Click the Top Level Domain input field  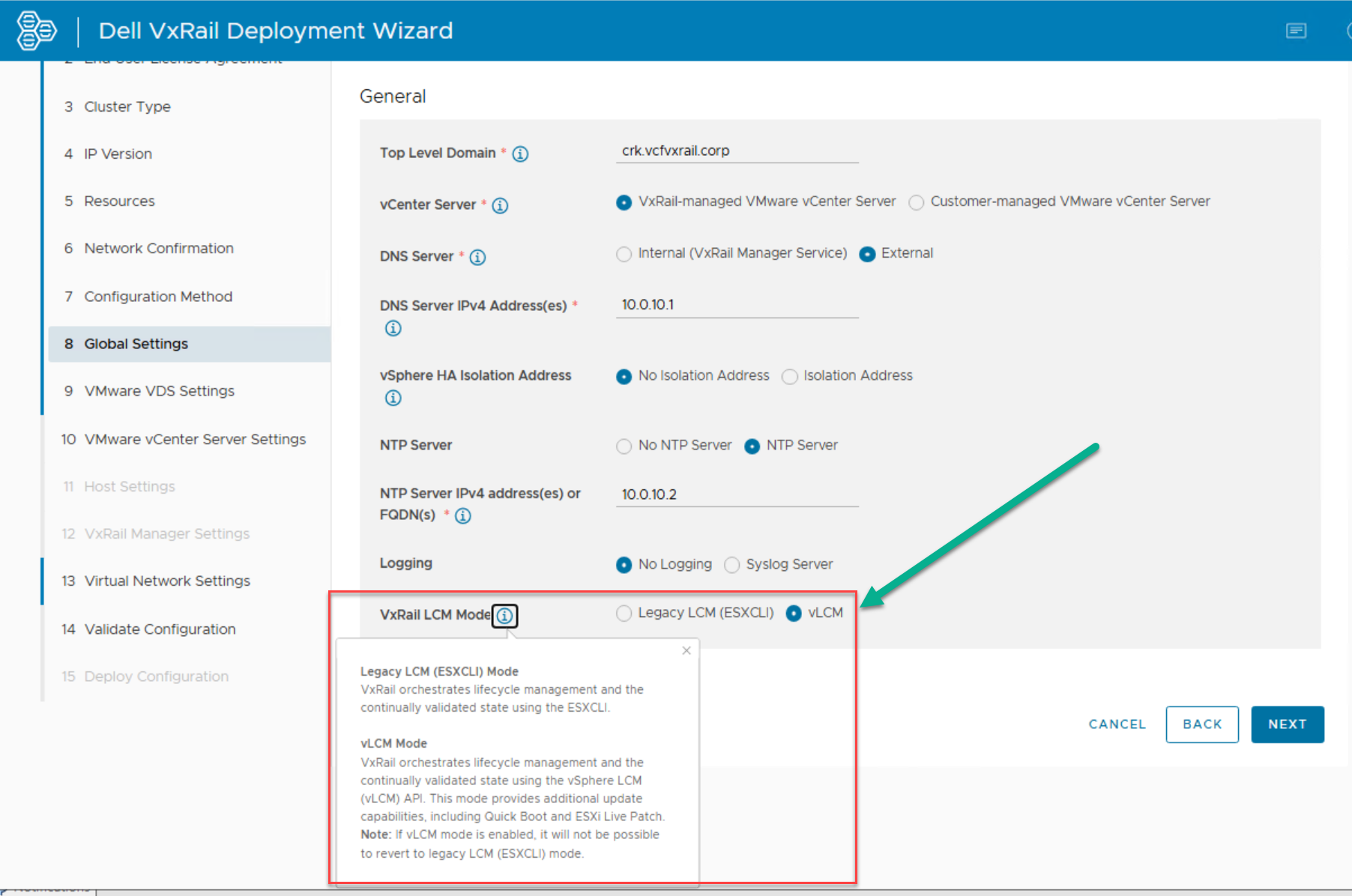coord(737,151)
